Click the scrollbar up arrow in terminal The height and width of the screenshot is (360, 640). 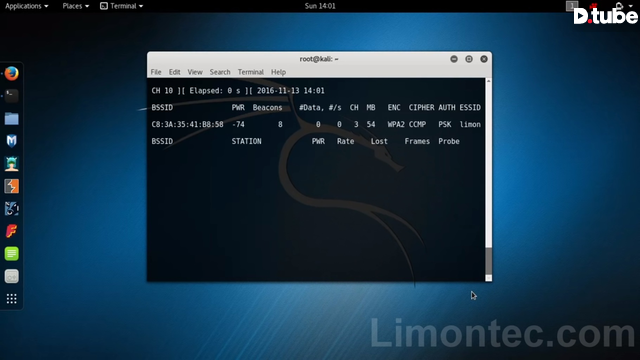(x=489, y=81)
